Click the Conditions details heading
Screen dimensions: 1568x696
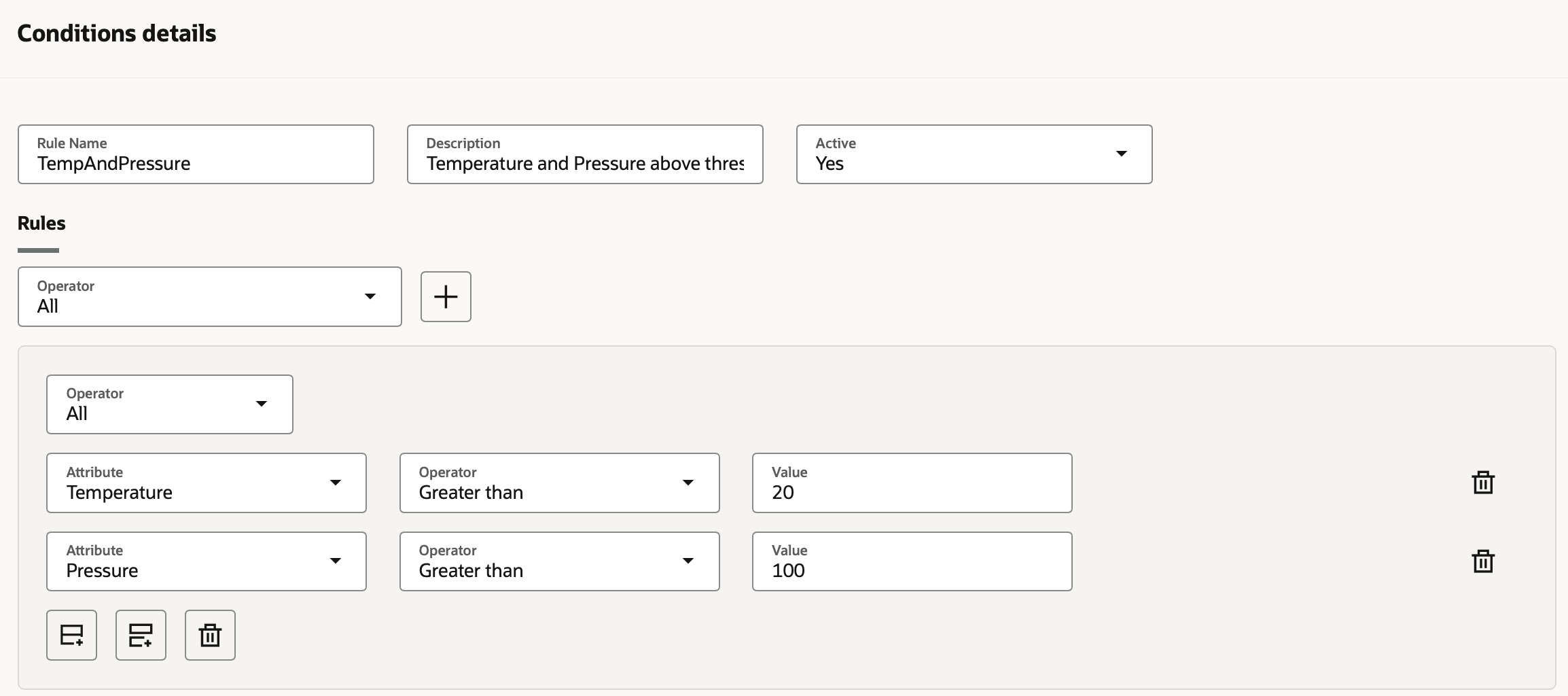117,33
